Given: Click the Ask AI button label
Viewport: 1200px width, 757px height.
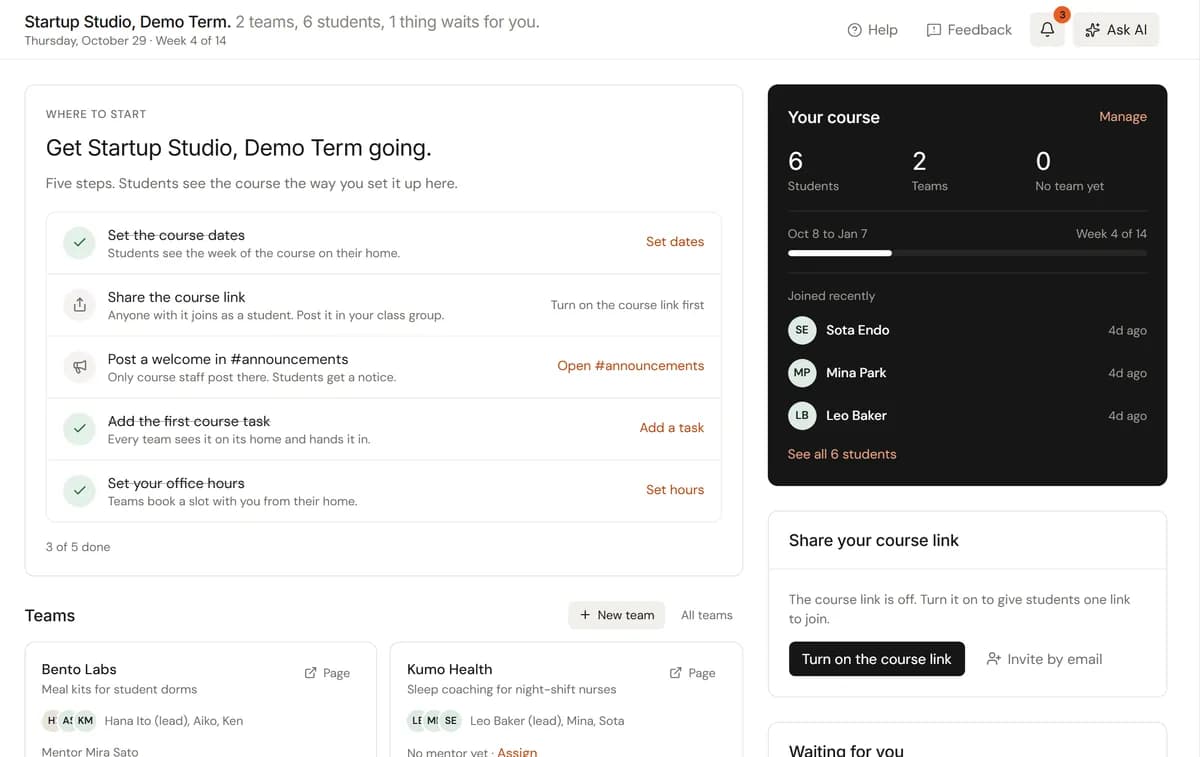Looking at the screenshot, I should click(x=1127, y=30).
